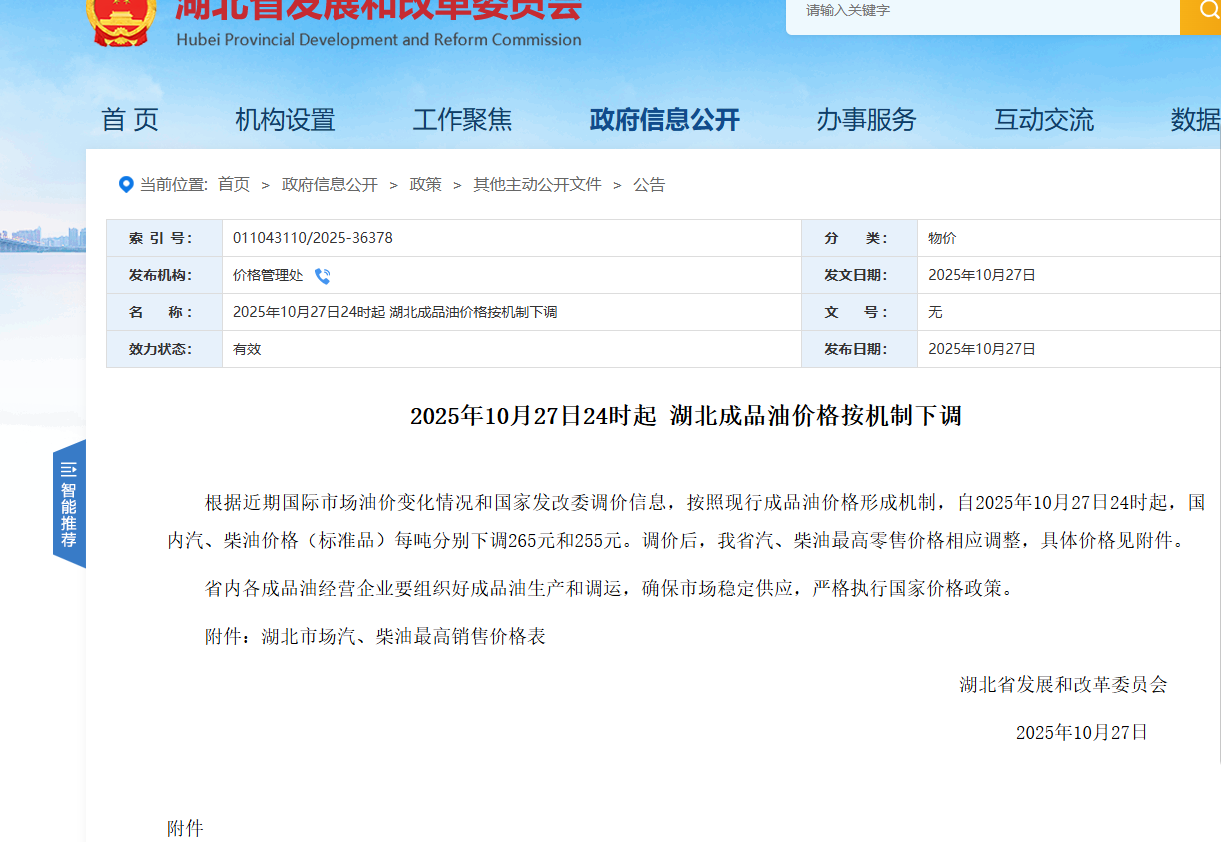Open the 办事服务 menu item
Image resolution: width=1221 pixels, height=842 pixels.
pyautogui.click(x=866, y=120)
